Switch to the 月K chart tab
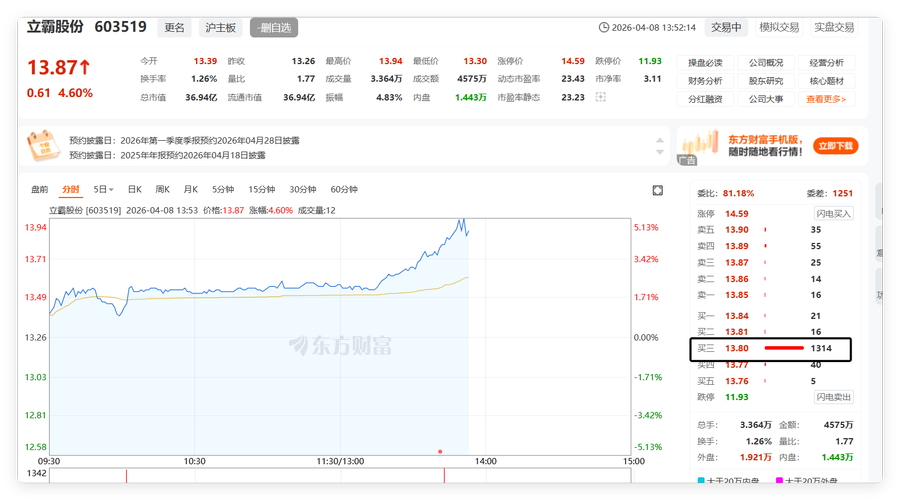Image resolution: width=900 pixels, height=500 pixels. (x=191, y=189)
